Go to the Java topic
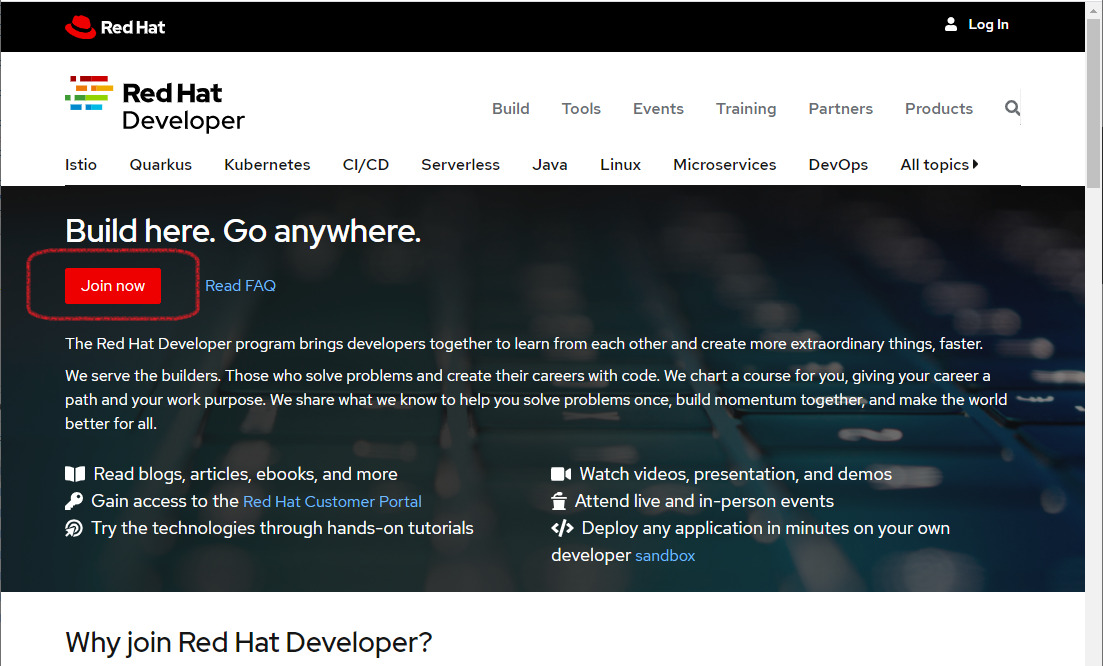This screenshot has height=666, width=1103. pos(550,165)
